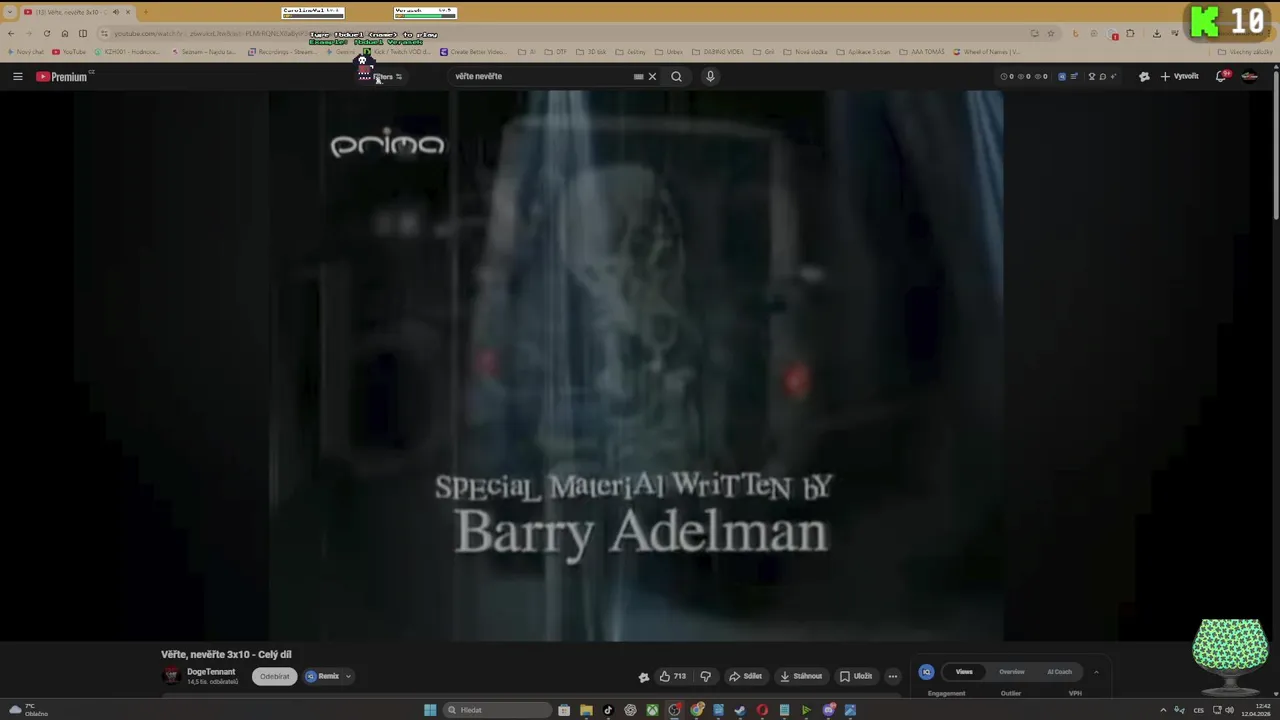Click the Outlier label in stats panel
Screen dimensions: 1280x720
click(x=1011, y=693)
